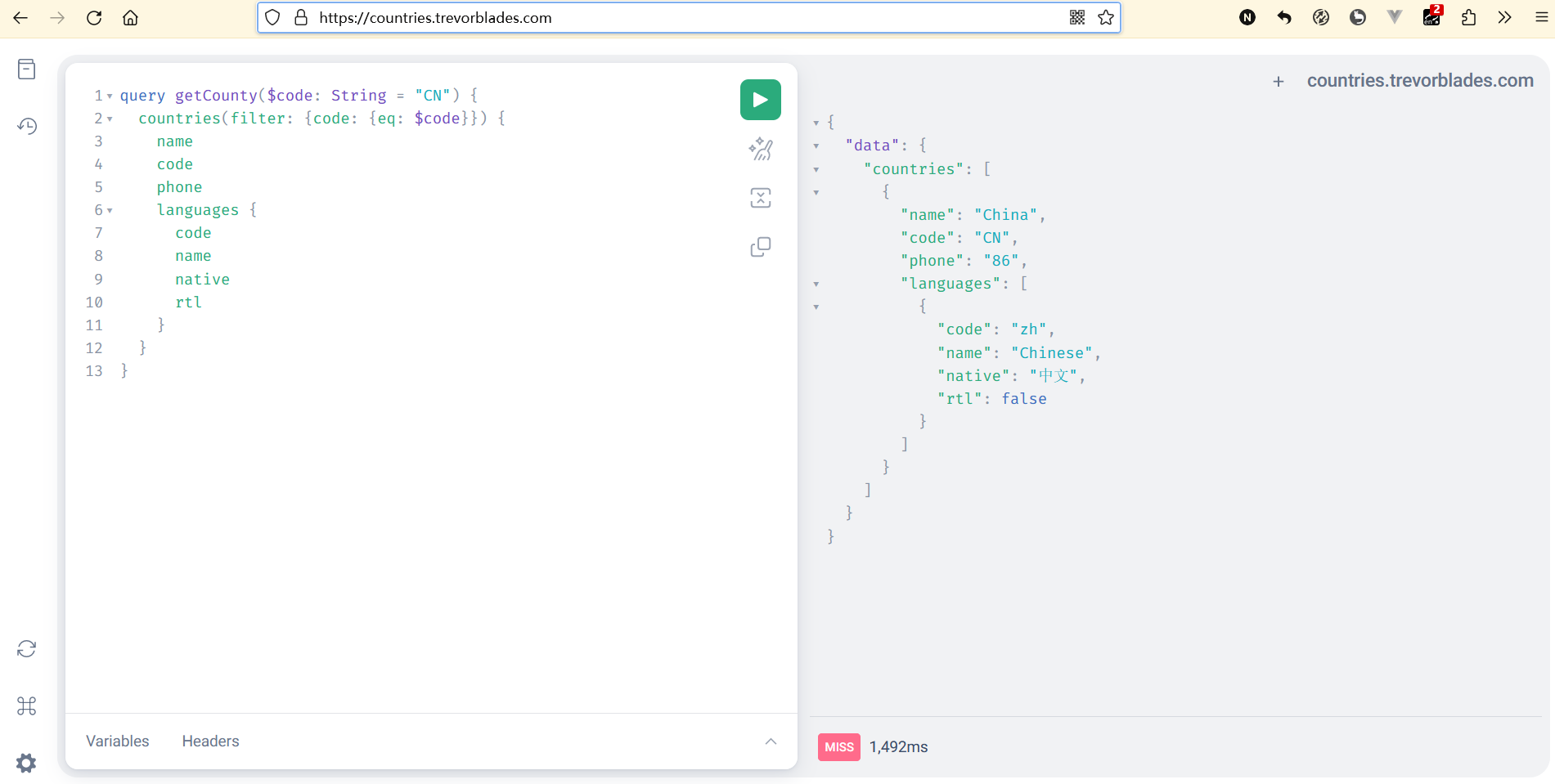Open GraphiQL settings gear
The height and width of the screenshot is (784, 1555).
tap(27, 763)
